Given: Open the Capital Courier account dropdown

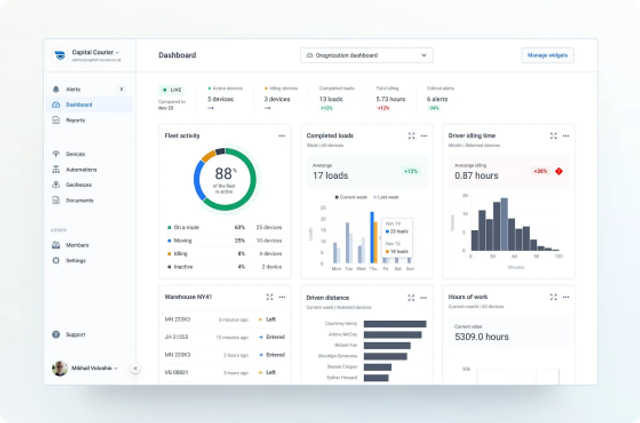Looking at the screenshot, I should [96, 55].
